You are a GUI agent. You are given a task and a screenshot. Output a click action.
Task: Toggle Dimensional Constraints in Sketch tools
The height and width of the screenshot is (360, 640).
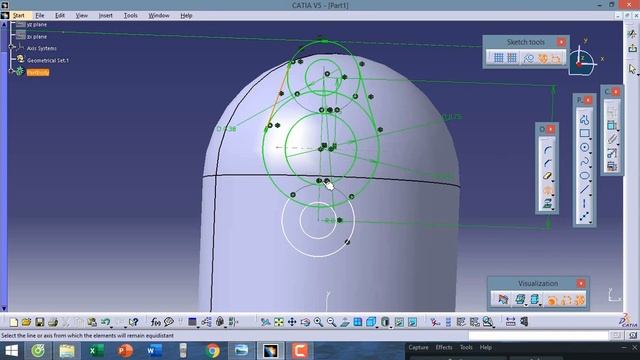(556, 58)
